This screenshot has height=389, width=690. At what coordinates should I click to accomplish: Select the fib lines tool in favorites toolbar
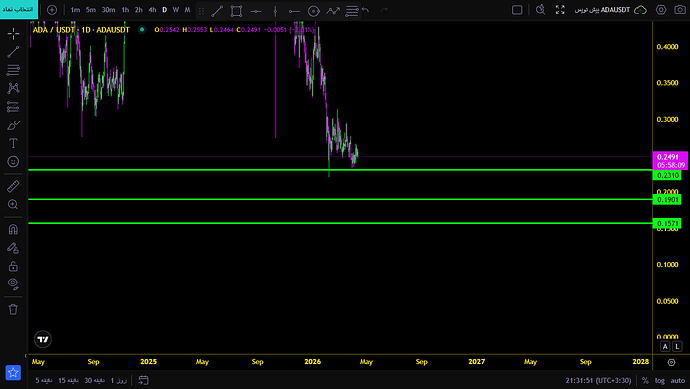pyautogui.click(x=352, y=11)
